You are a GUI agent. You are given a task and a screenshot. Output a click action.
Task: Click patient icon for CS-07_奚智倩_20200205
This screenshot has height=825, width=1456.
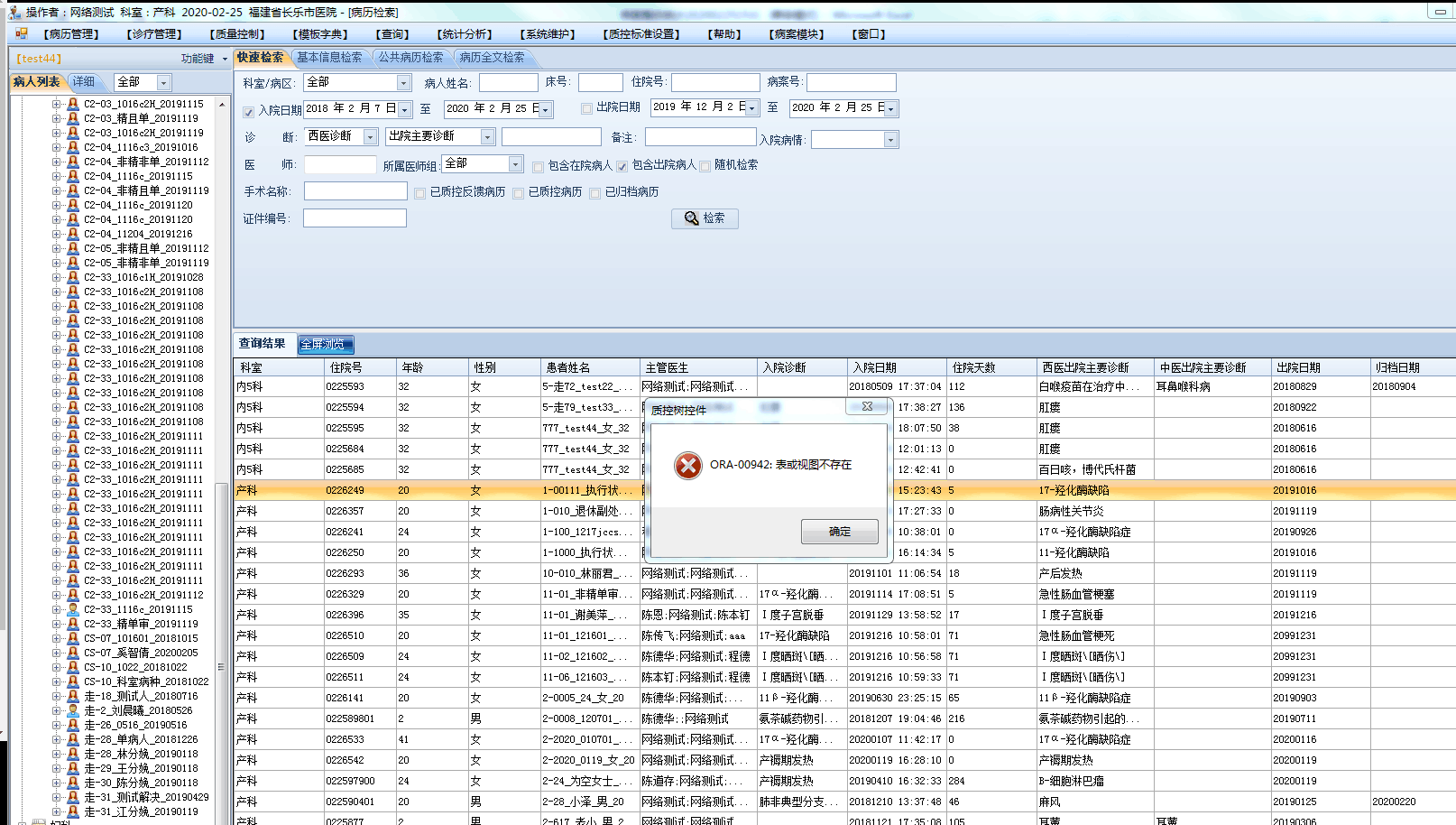tap(73, 653)
